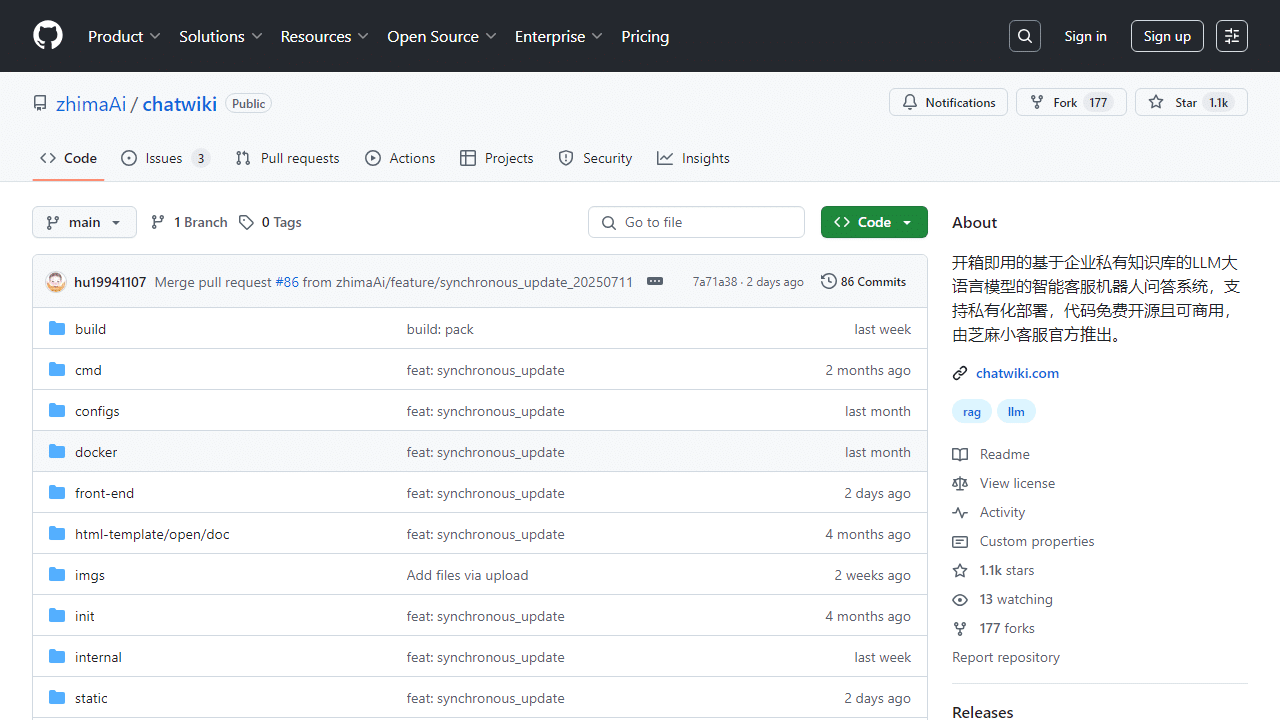This screenshot has height=720, width=1280.
Task: Switch to the Insights tab
Action: pyautogui.click(x=693, y=158)
